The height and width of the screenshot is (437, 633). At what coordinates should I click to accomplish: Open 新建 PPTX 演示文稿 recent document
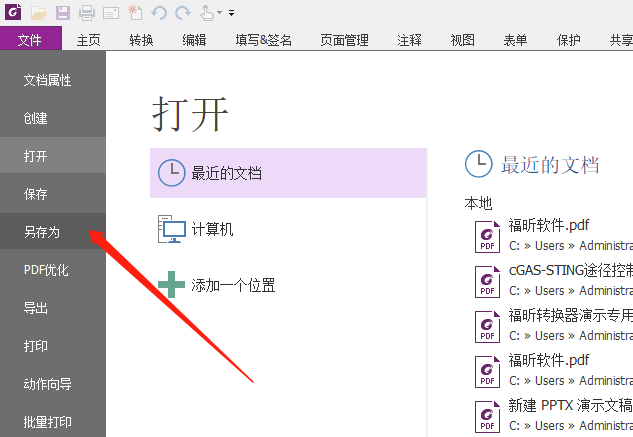(x=553, y=415)
